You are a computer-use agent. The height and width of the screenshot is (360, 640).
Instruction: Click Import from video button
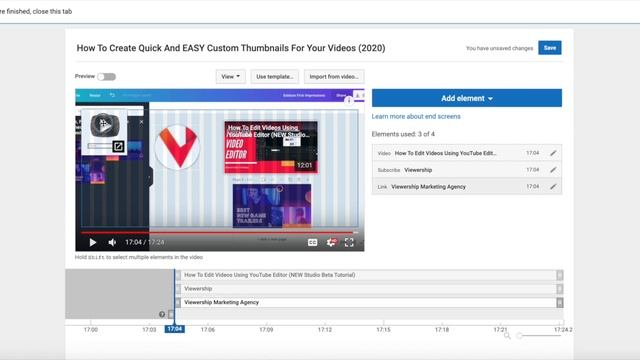pos(333,76)
